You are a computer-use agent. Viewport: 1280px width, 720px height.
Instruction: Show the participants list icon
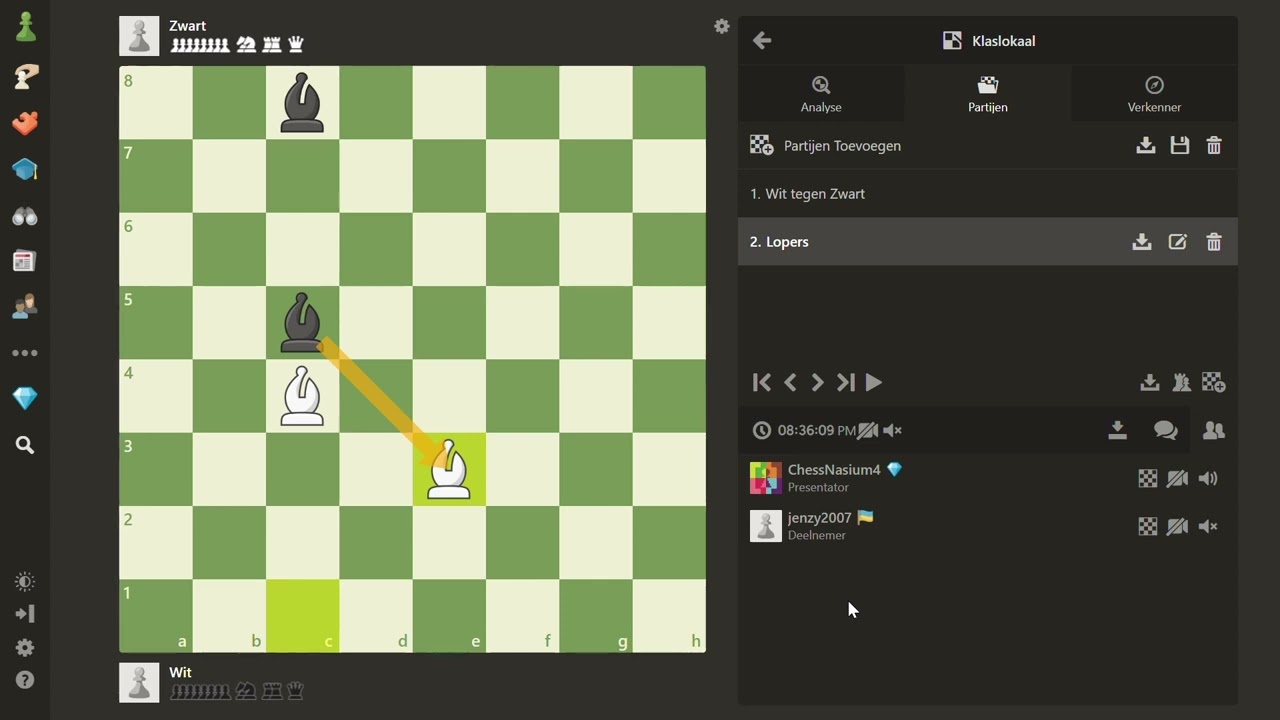click(x=1214, y=430)
